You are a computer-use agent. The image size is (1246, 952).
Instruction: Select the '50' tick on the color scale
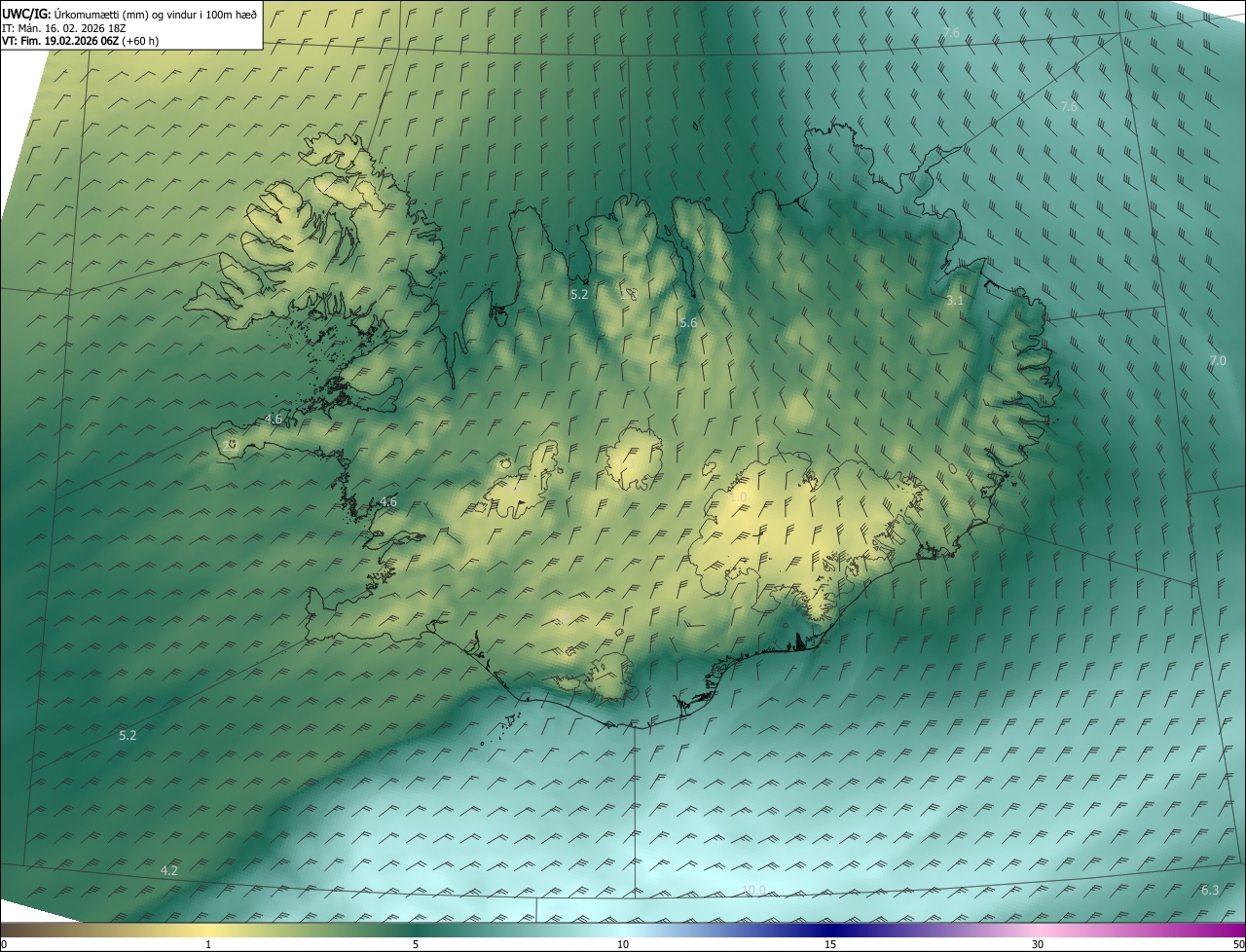point(1238,944)
